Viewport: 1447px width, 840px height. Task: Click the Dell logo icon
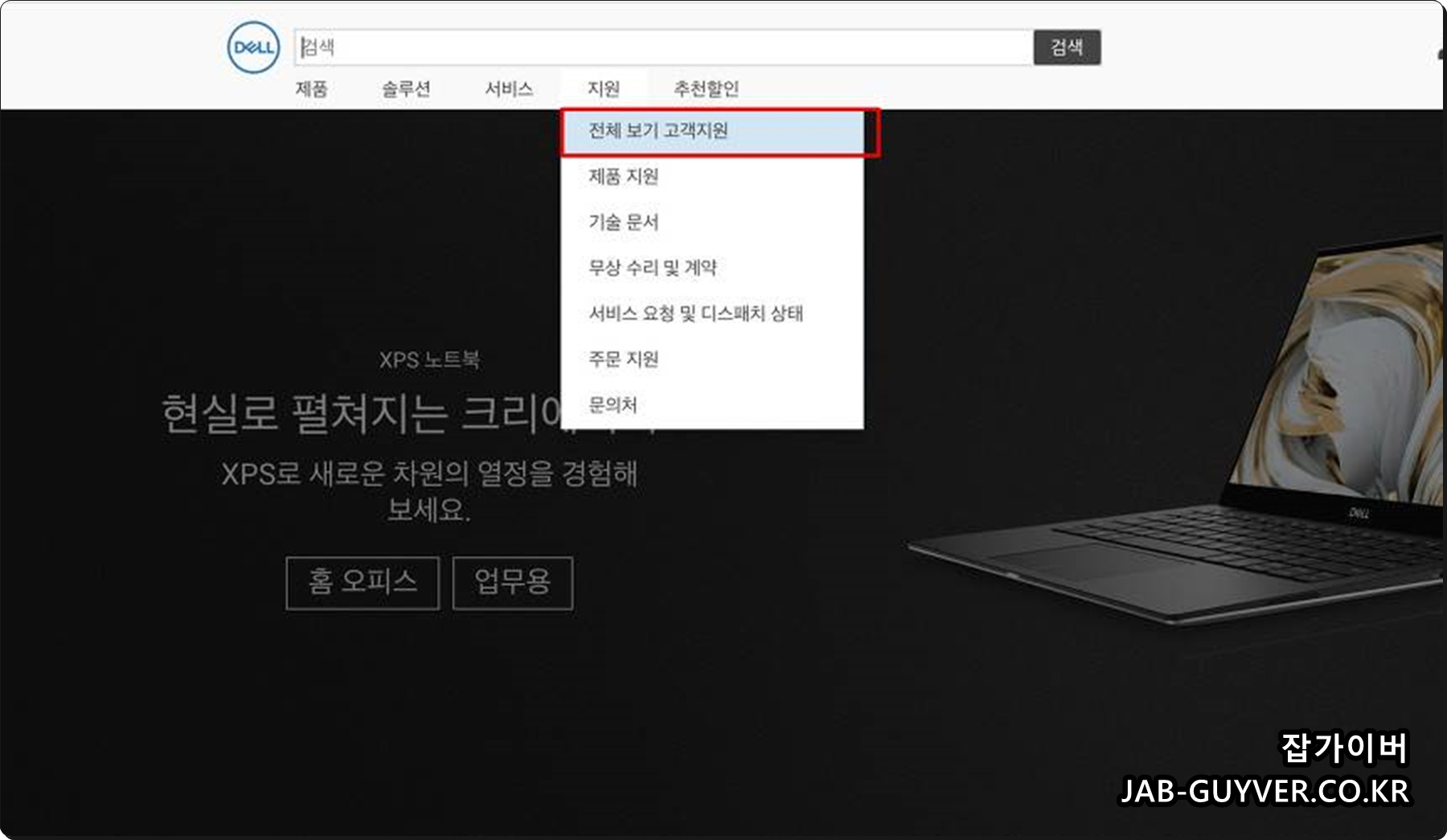coord(253,47)
